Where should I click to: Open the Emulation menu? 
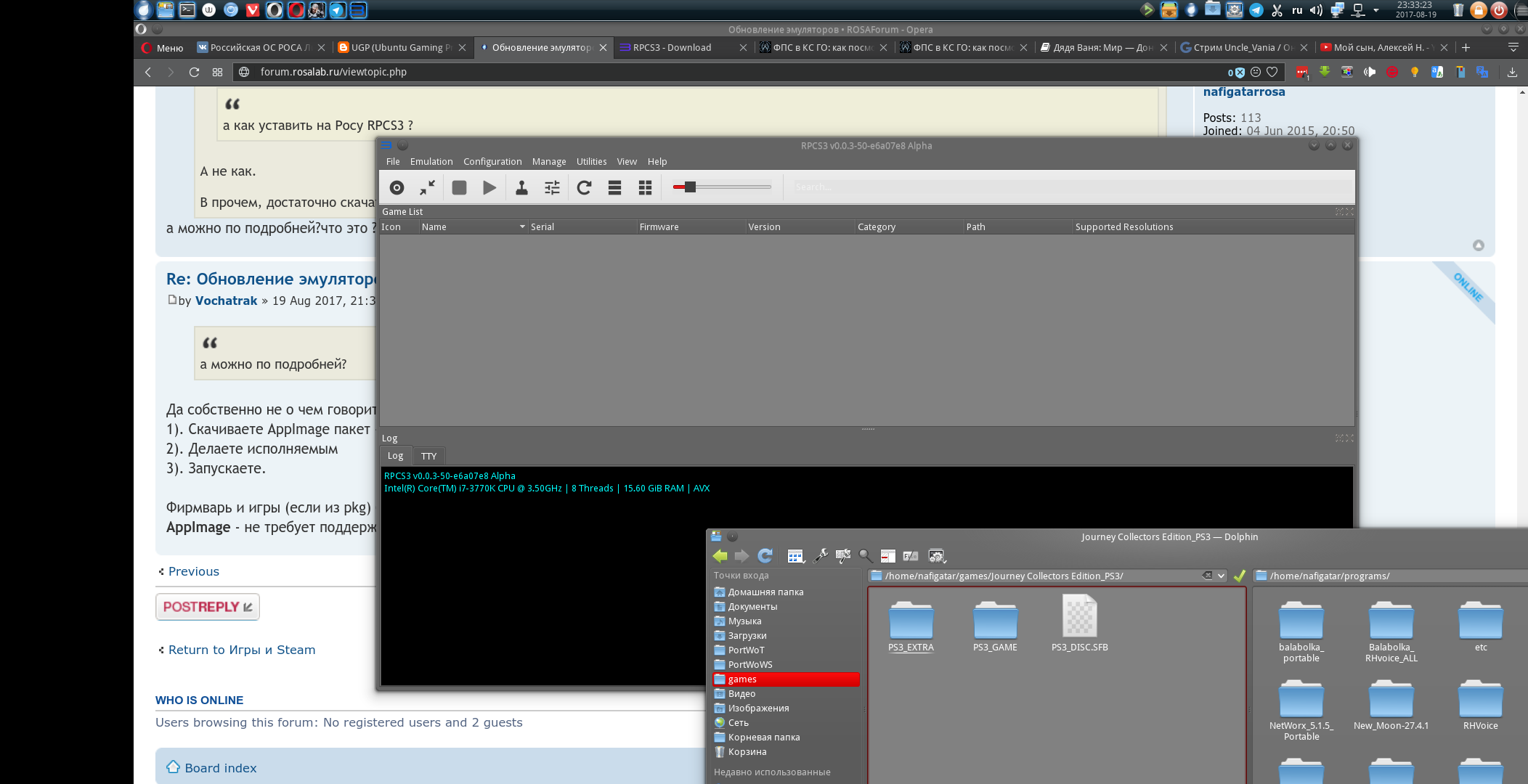431,162
